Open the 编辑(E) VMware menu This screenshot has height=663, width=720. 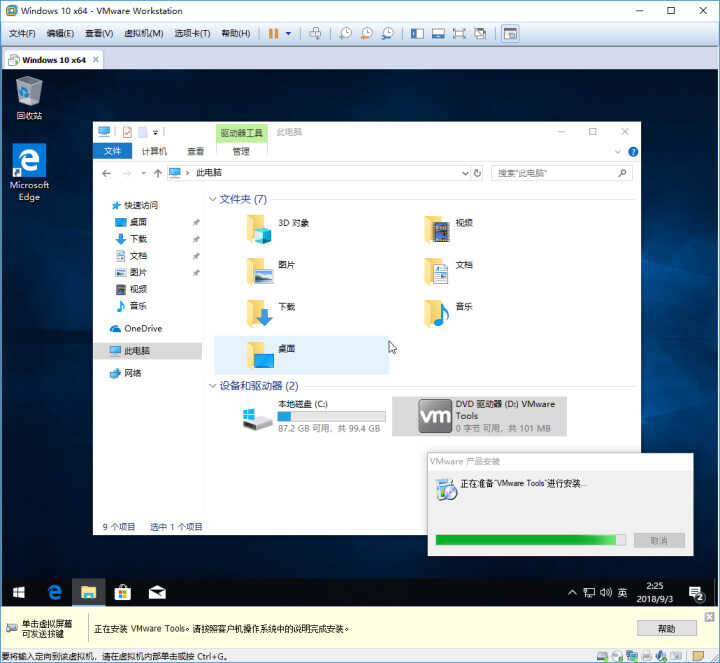(x=60, y=34)
